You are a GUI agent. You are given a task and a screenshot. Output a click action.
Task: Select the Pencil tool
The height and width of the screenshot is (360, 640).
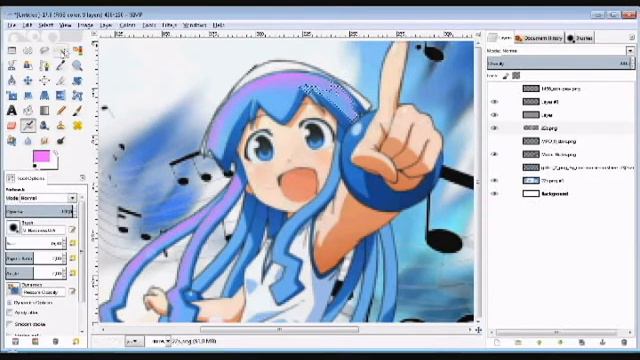click(61, 110)
